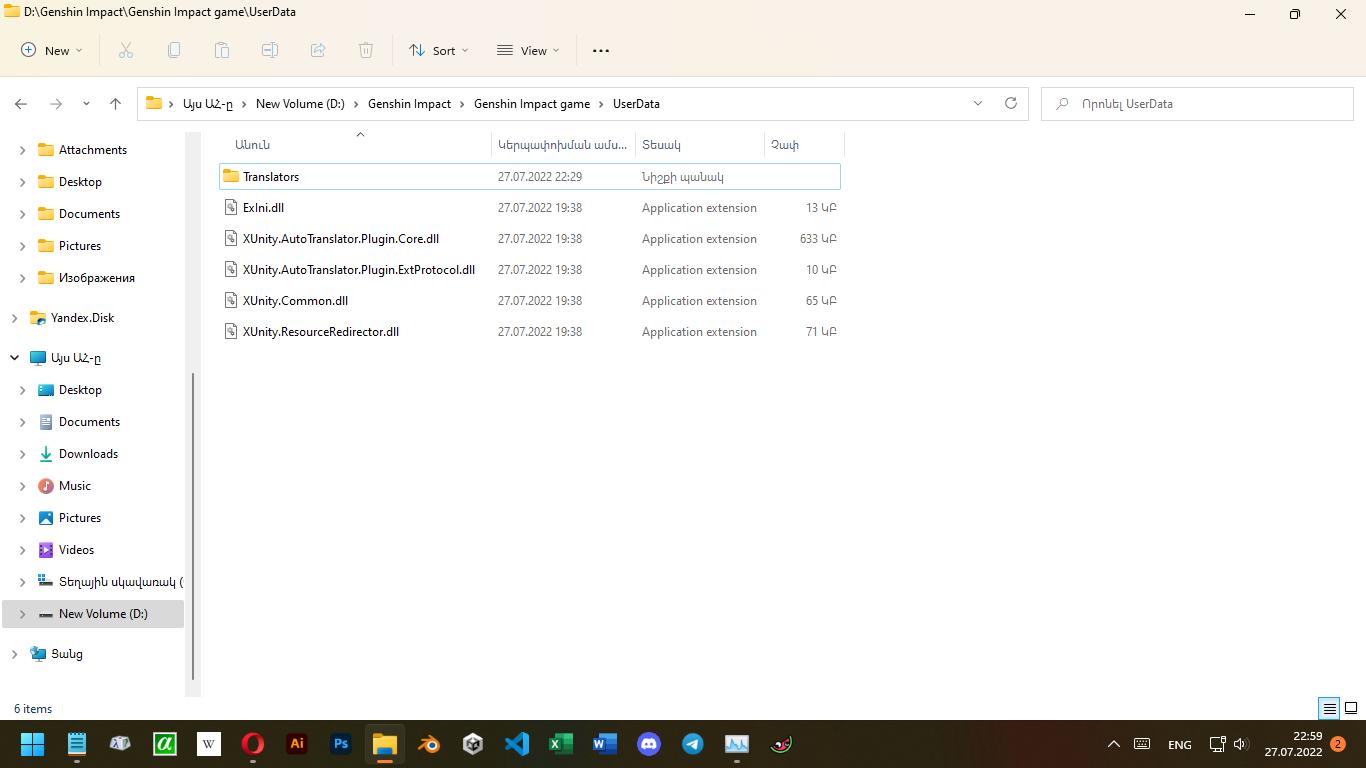Expand the Изображения folder in sidebar

23,278
